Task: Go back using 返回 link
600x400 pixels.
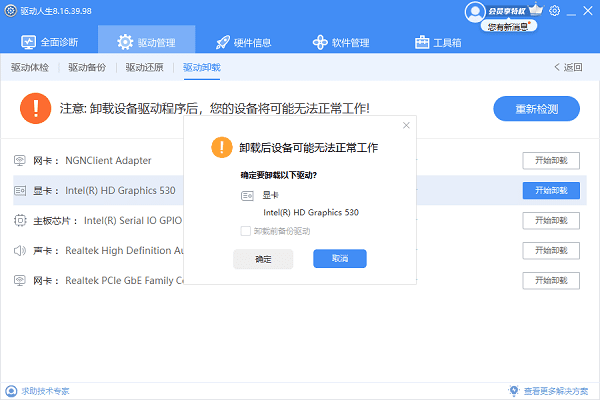Action: [568, 67]
